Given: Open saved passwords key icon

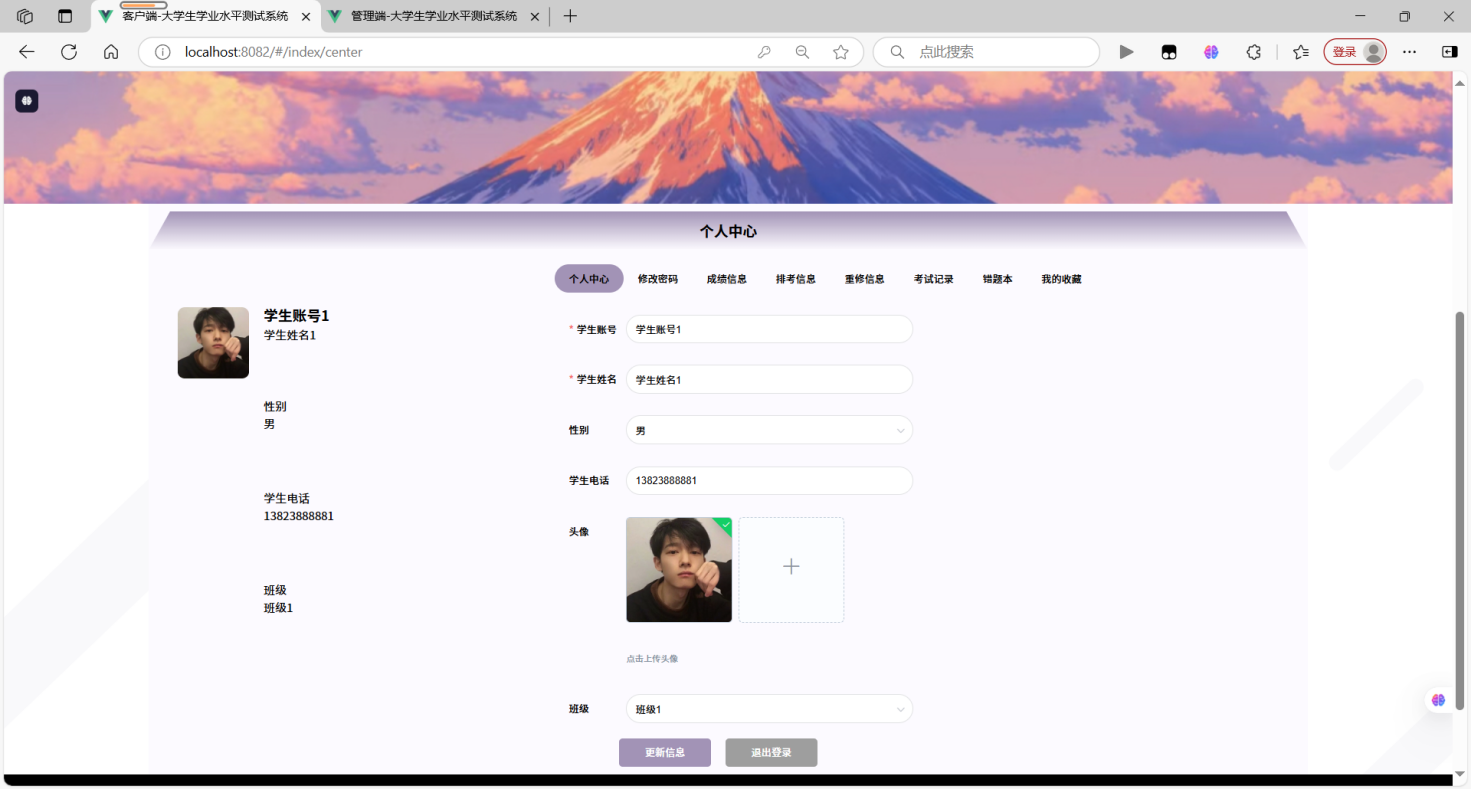Looking at the screenshot, I should (x=764, y=52).
